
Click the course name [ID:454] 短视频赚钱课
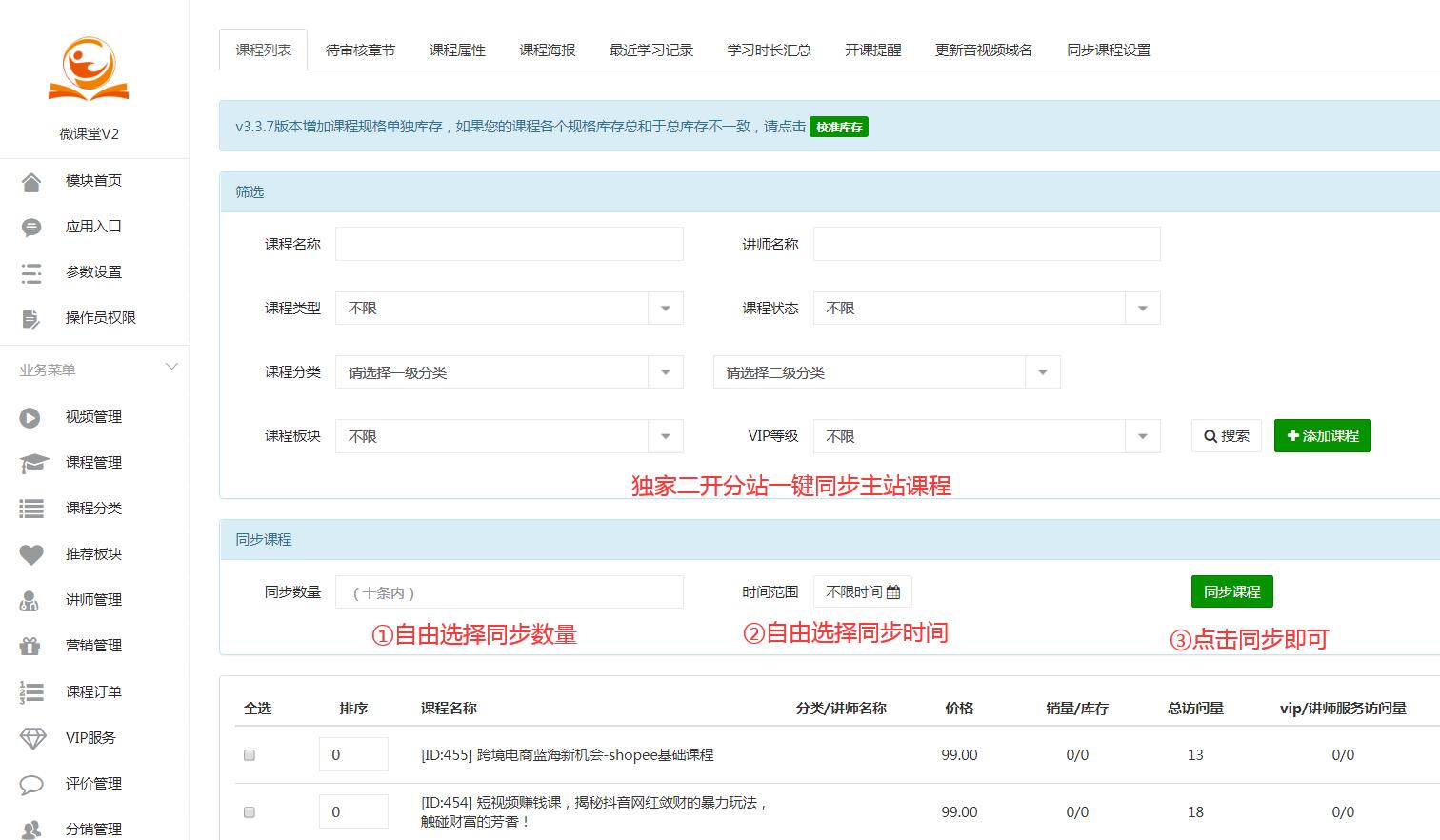[x=594, y=811]
